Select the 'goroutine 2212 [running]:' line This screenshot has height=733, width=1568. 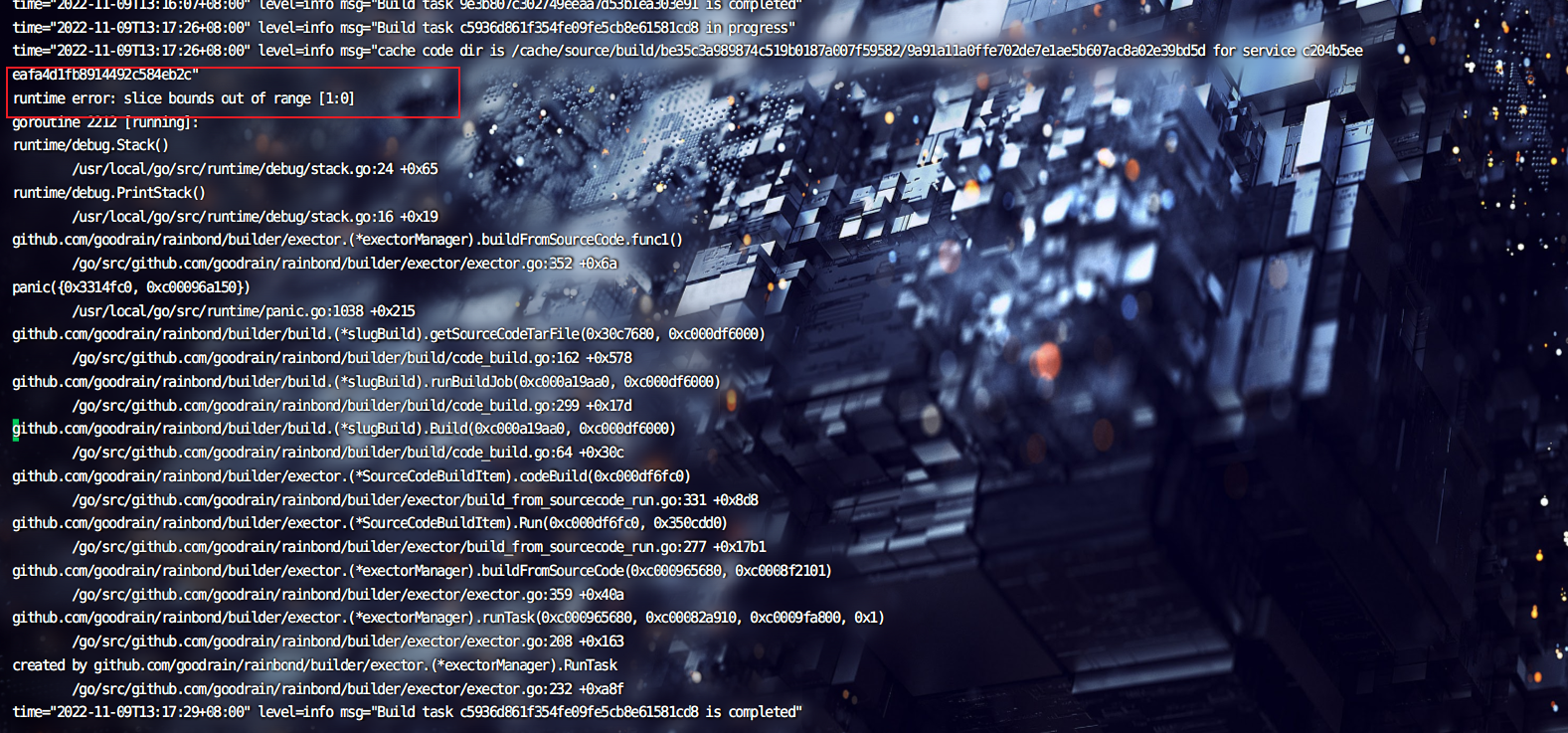[x=105, y=122]
